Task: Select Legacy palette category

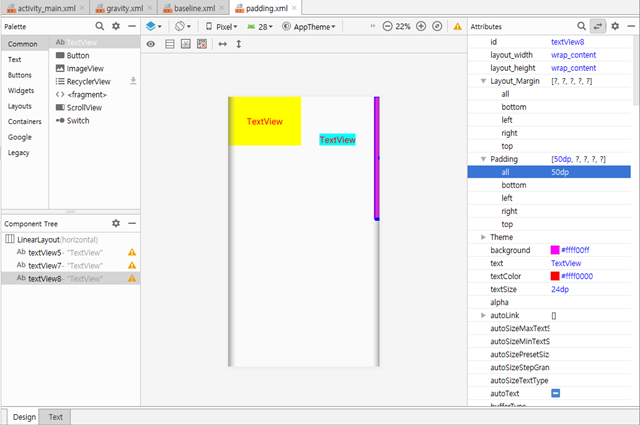Action: (x=18, y=153)
